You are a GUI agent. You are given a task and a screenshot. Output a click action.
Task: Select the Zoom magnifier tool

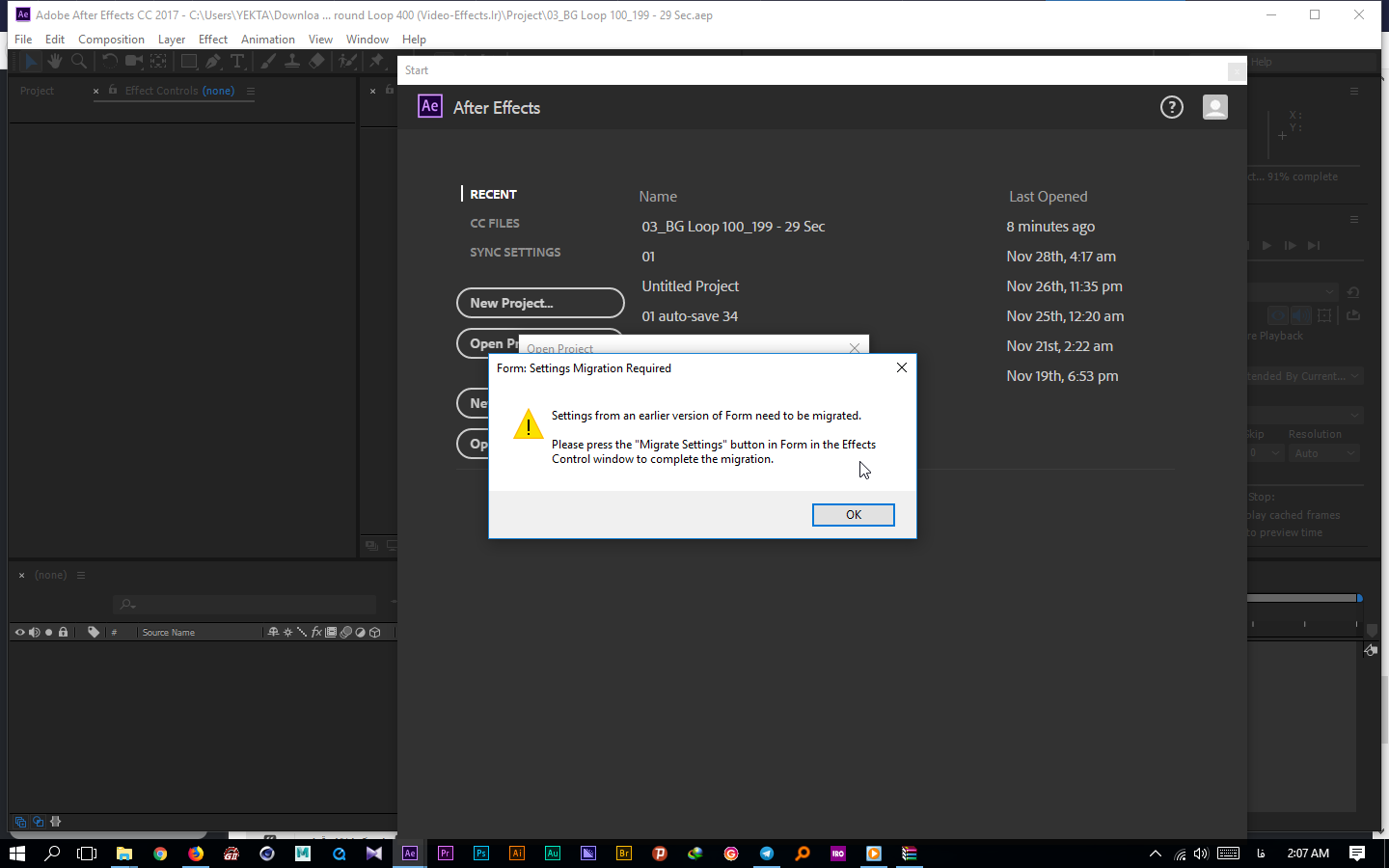coord(79,61)
